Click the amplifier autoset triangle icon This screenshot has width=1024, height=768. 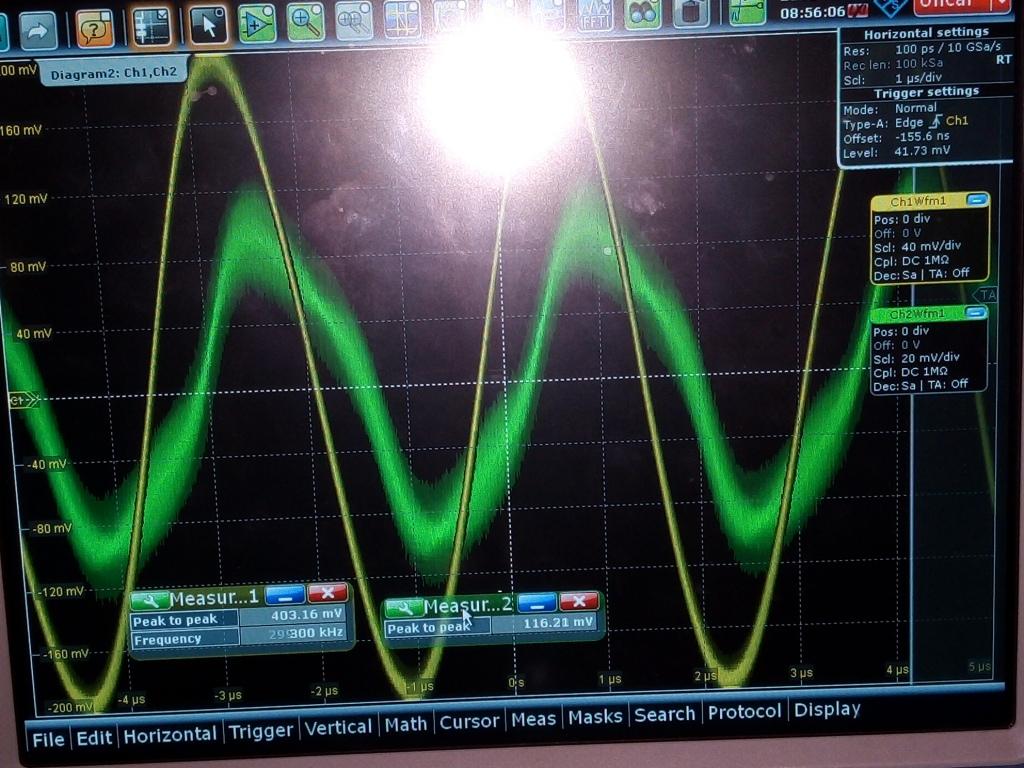[257, 24]
